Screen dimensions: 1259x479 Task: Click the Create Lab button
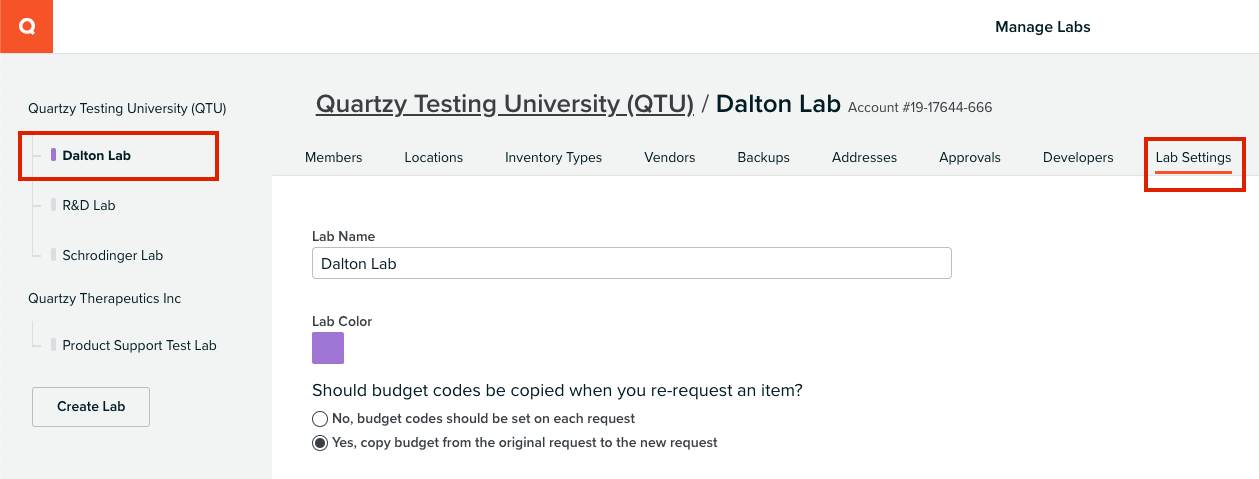point(91,407)
